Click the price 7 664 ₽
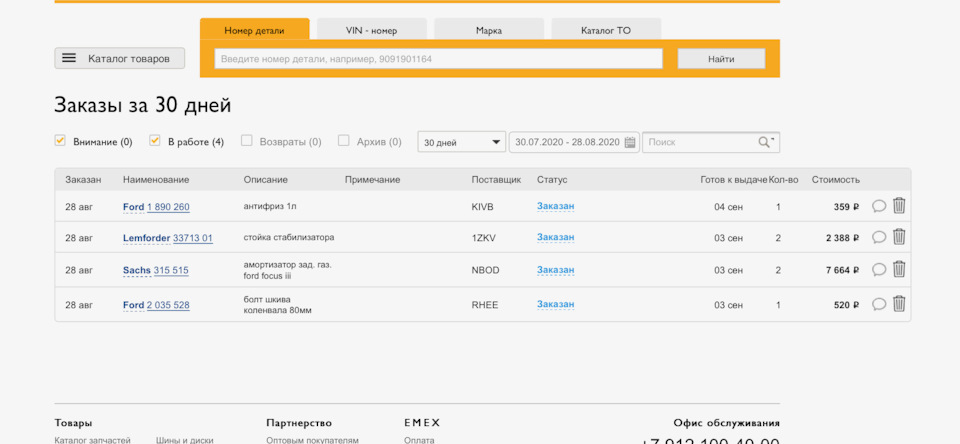960x444 pixels. (842, 270)
